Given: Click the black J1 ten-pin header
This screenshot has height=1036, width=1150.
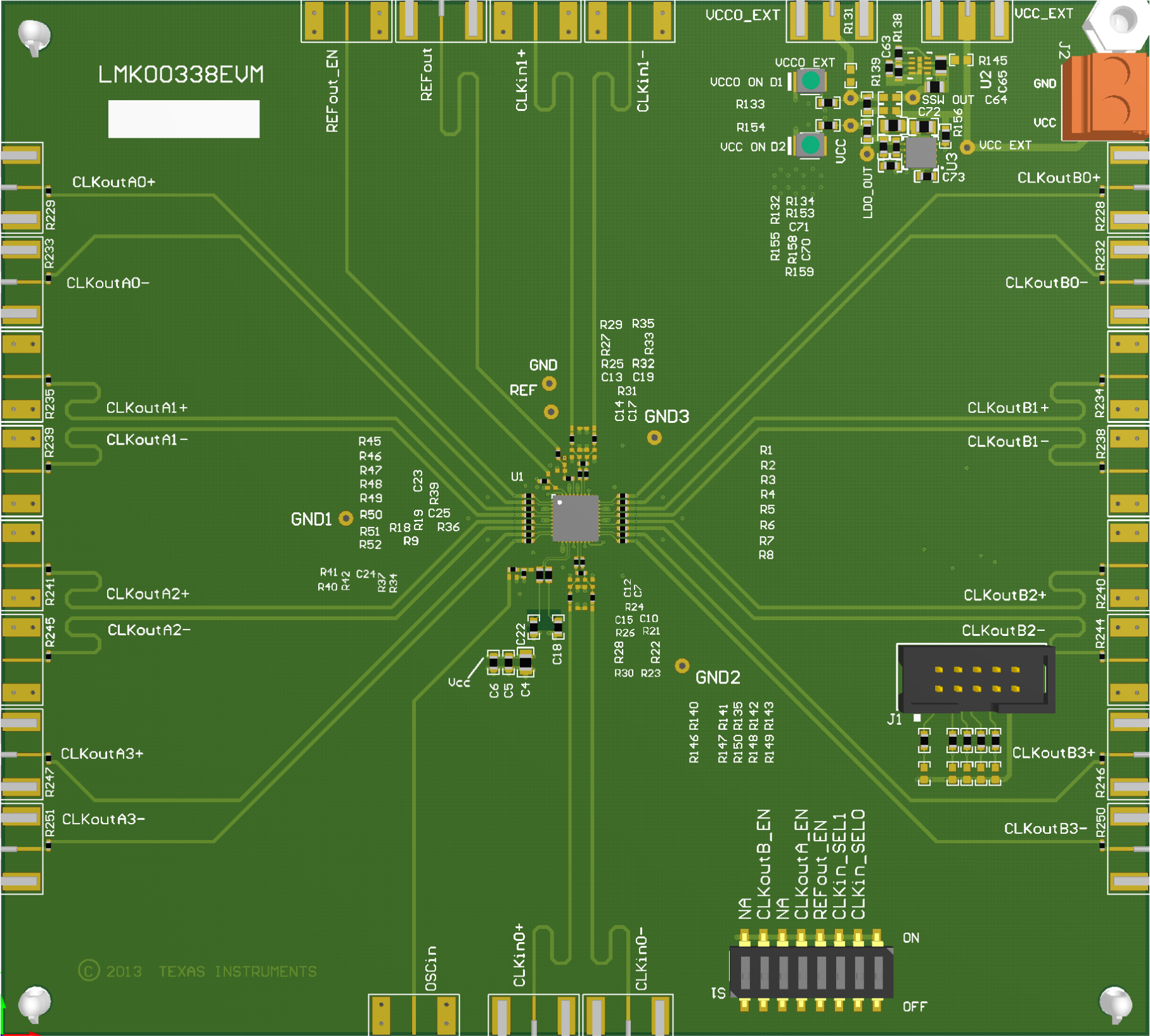Looking at the screenshot, I should coord(976,679).
